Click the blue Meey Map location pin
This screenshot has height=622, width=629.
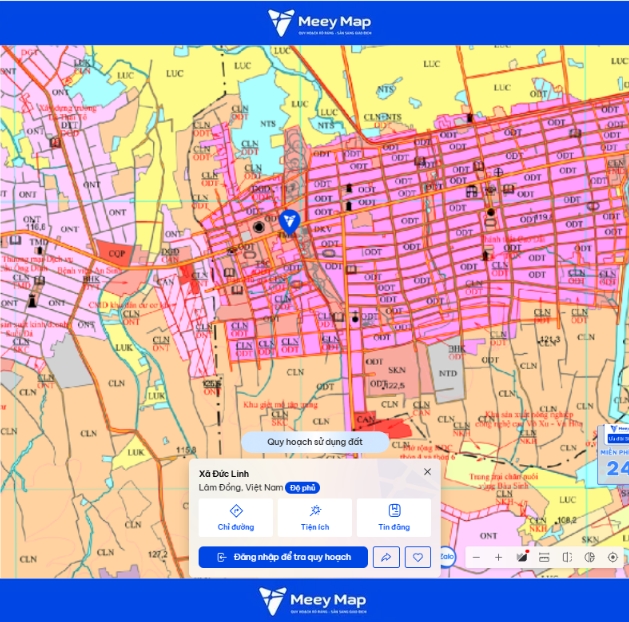coord(289,222)
